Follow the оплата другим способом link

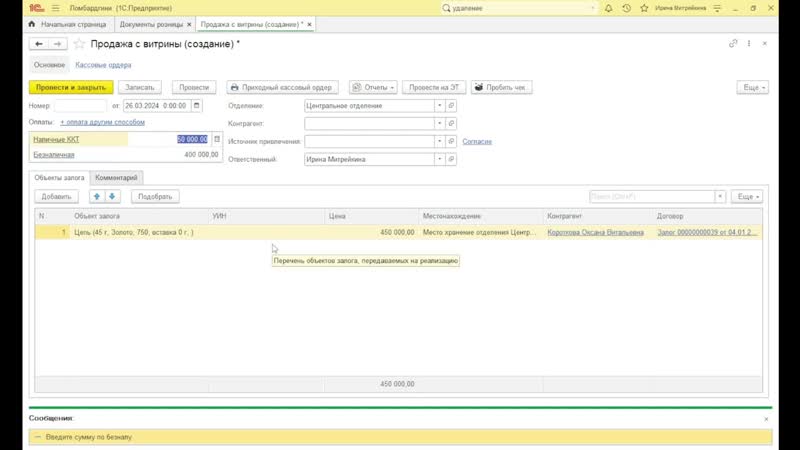pos(102,122)
